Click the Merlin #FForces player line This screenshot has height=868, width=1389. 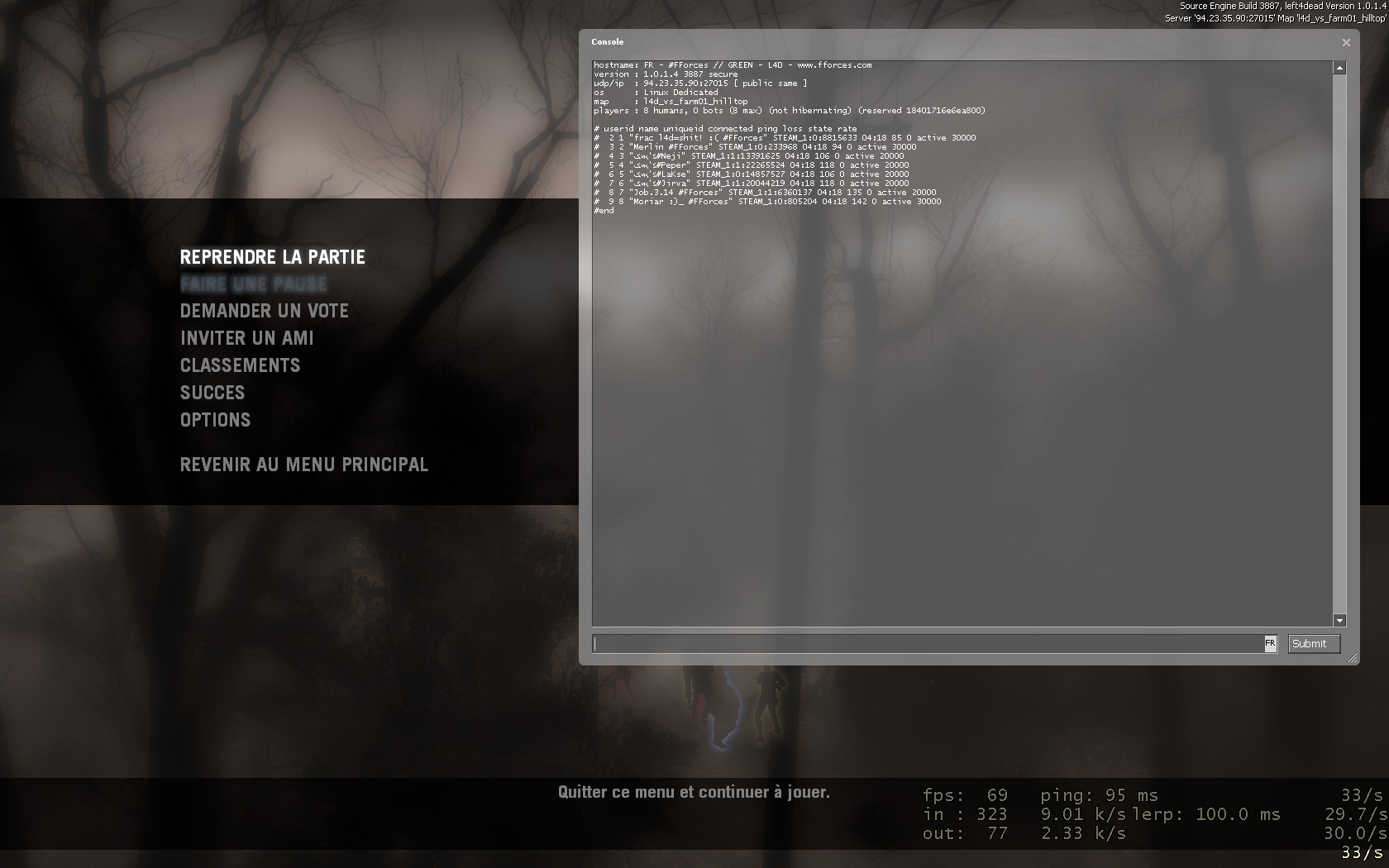755,147
